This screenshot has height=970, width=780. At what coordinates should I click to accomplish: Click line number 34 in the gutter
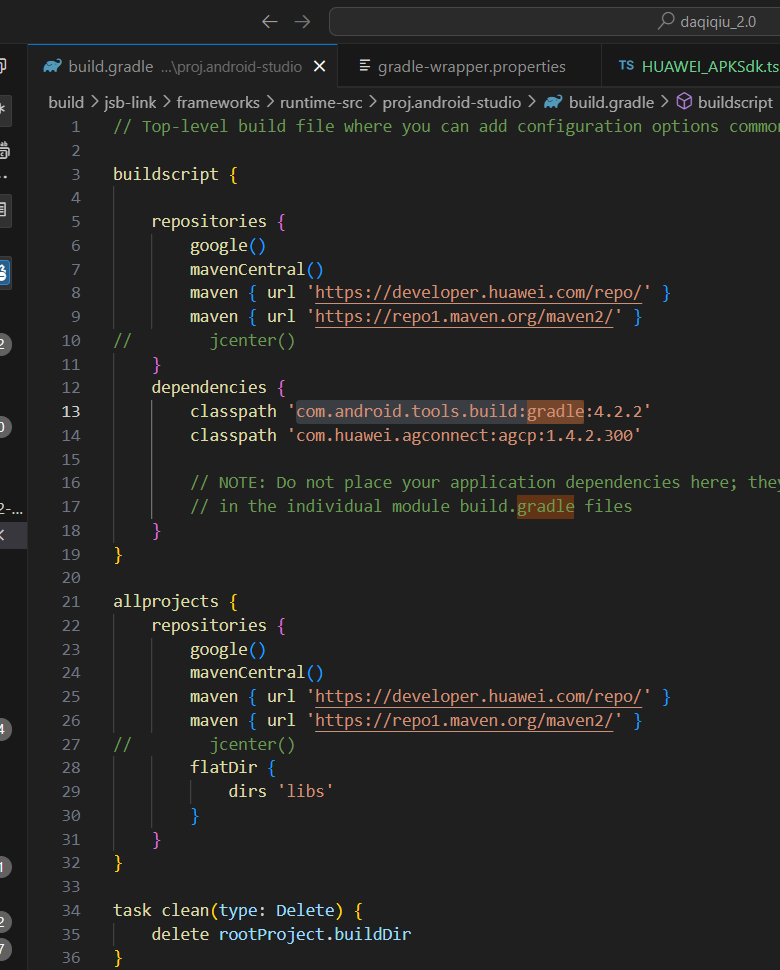coord(71,911)
